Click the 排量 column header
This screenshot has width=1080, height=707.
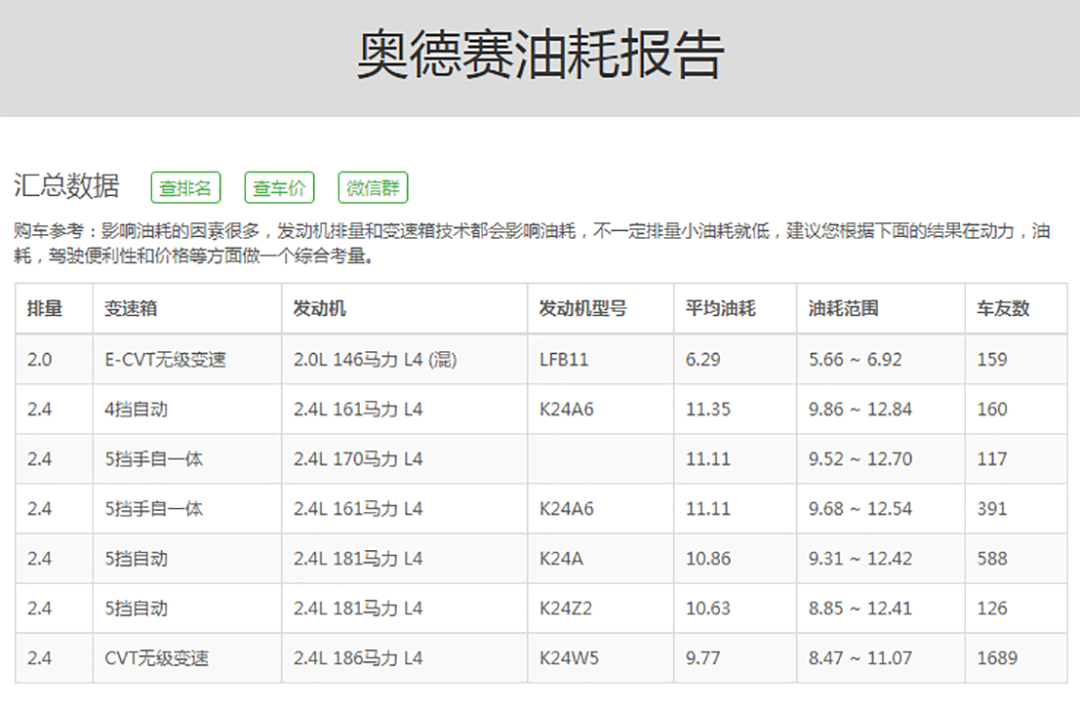pyautogui.click(x=45, y=309)
